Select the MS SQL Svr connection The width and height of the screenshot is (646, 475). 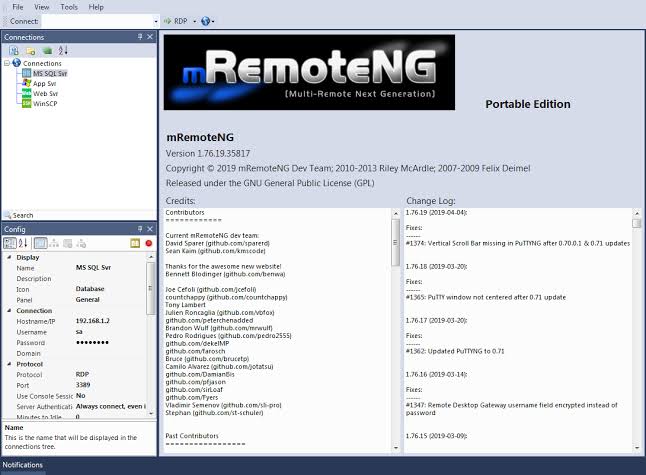[50, 73]
